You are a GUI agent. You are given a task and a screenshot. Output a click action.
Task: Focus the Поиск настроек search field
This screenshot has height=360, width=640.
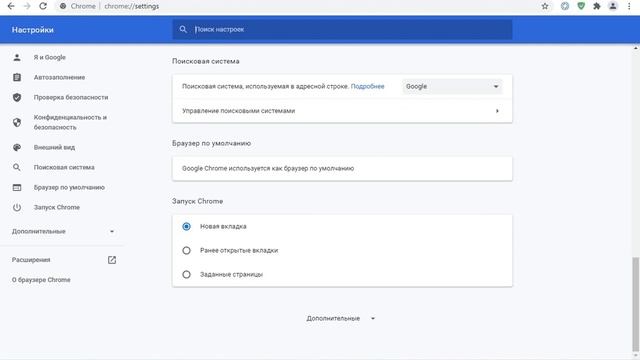pyautogui.click(x=342, y=29)
